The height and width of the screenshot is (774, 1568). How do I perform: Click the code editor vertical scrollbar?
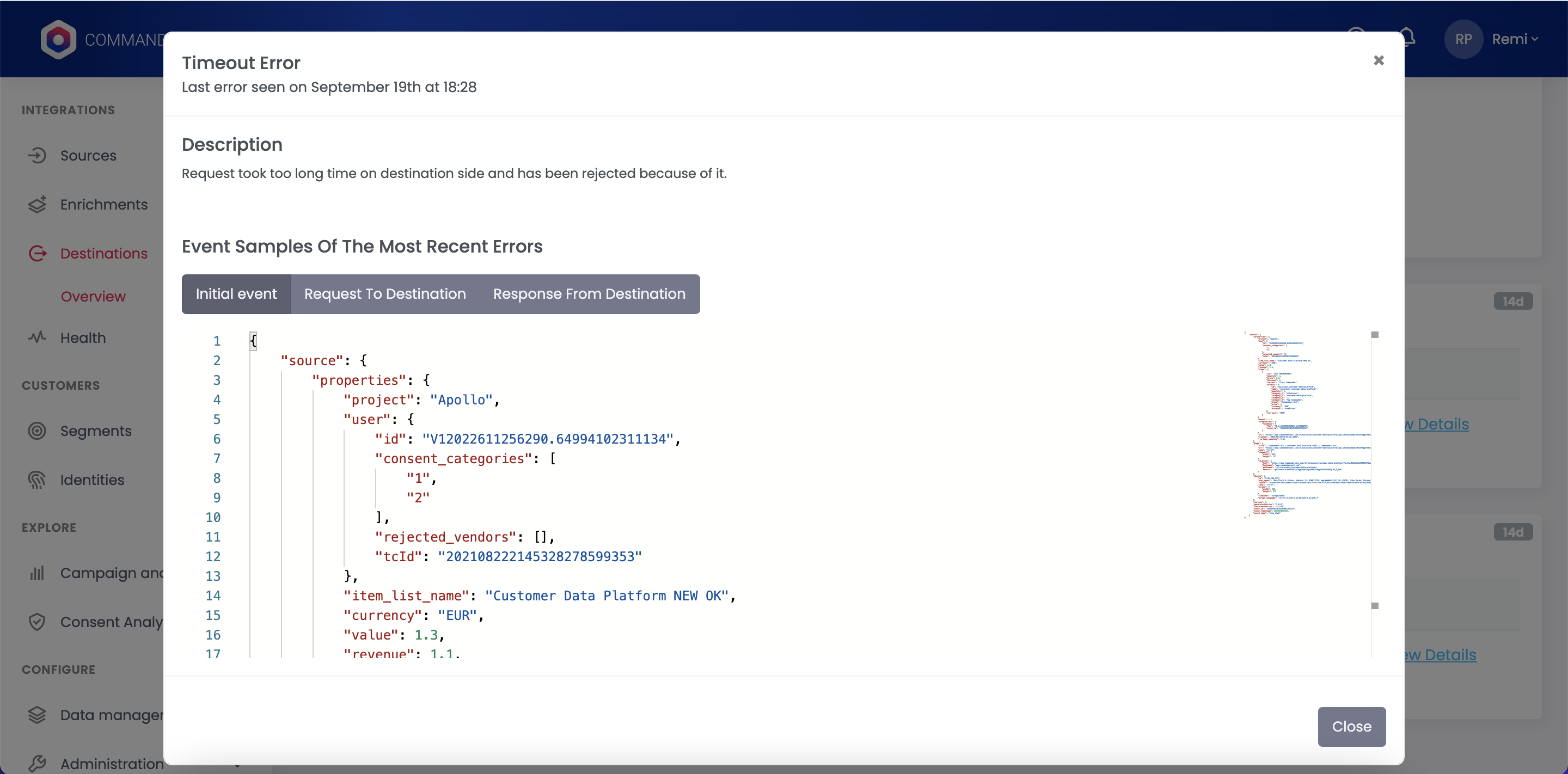click(x=1374, y=470)
